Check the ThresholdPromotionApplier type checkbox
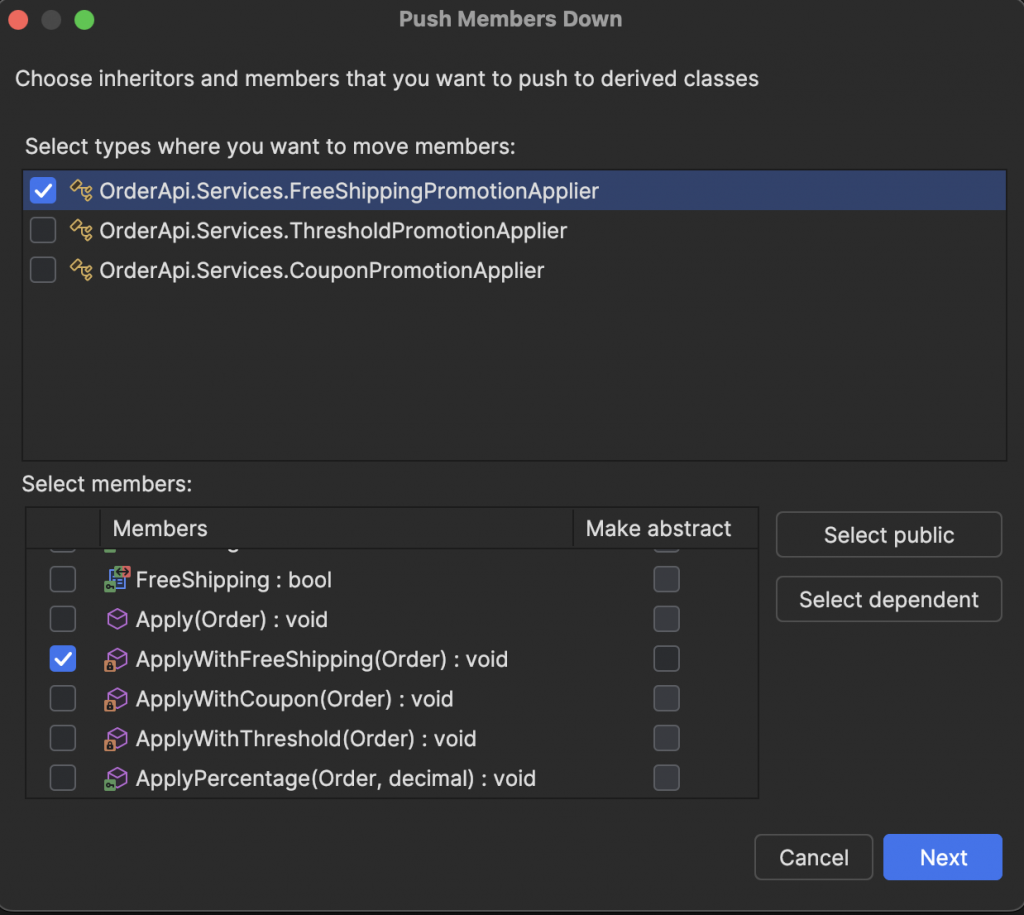 43,231
